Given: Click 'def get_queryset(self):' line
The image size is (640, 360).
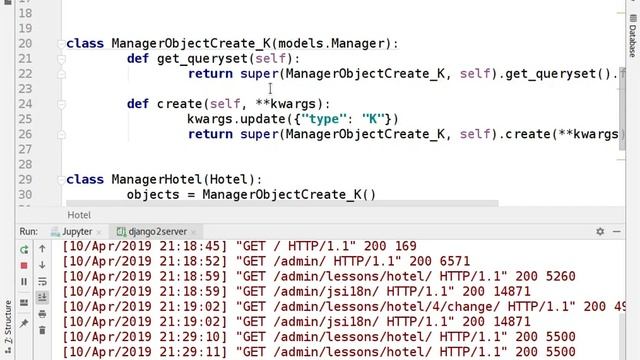Looking at the screenshot, I should point(213,59).
